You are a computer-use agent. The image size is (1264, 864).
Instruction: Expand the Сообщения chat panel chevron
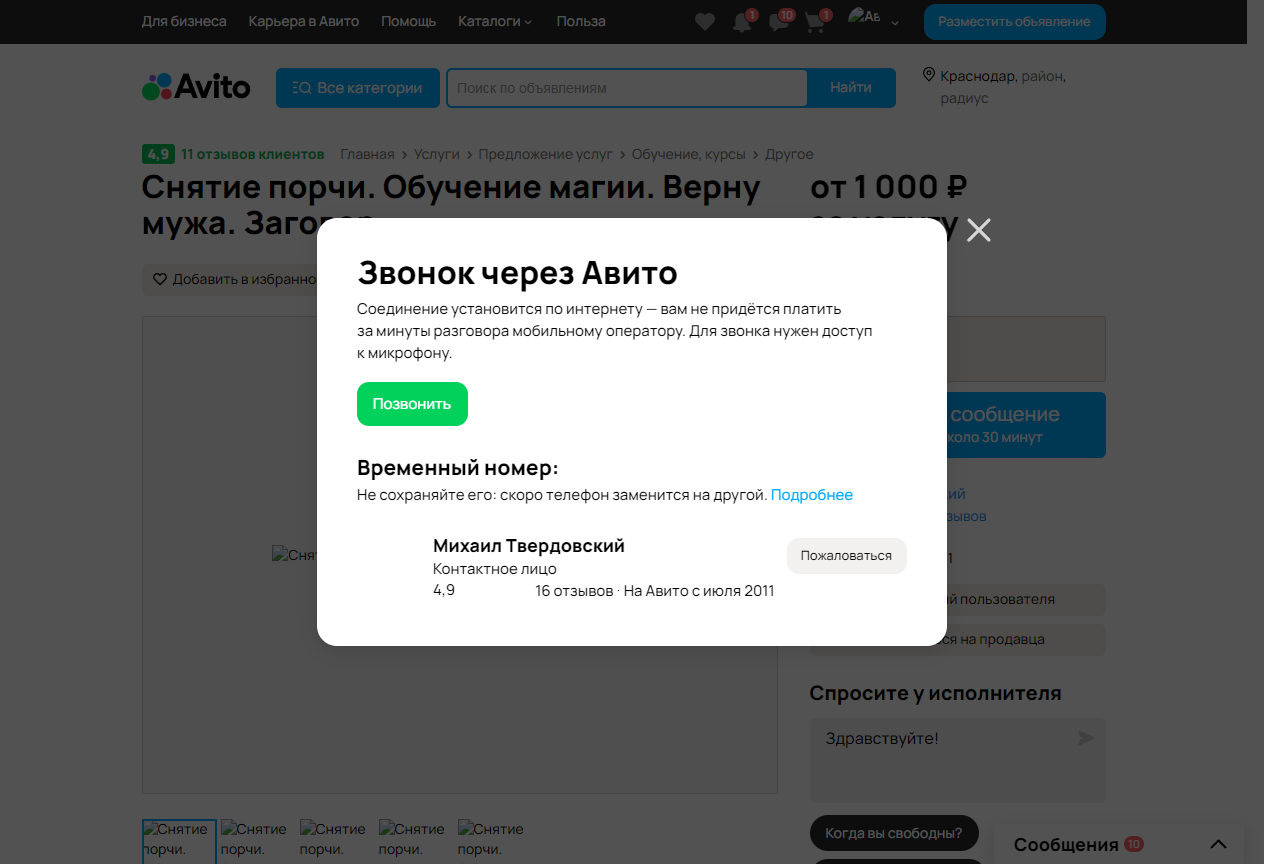click(x=1218, y=844)
